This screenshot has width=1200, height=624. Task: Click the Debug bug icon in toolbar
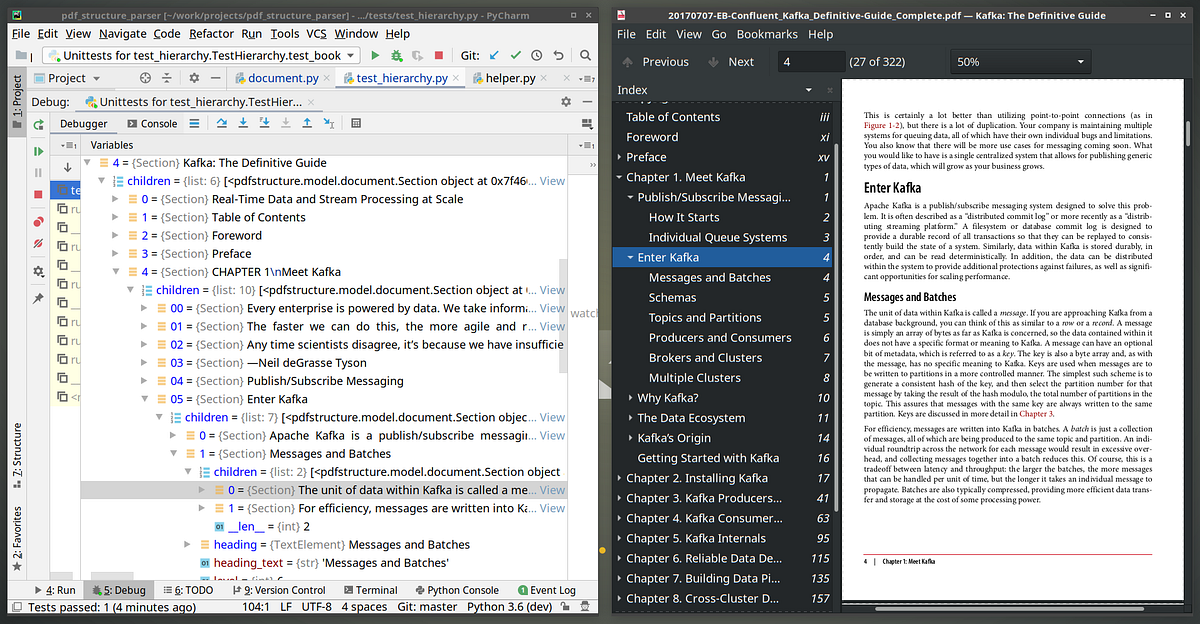[397, 55]
